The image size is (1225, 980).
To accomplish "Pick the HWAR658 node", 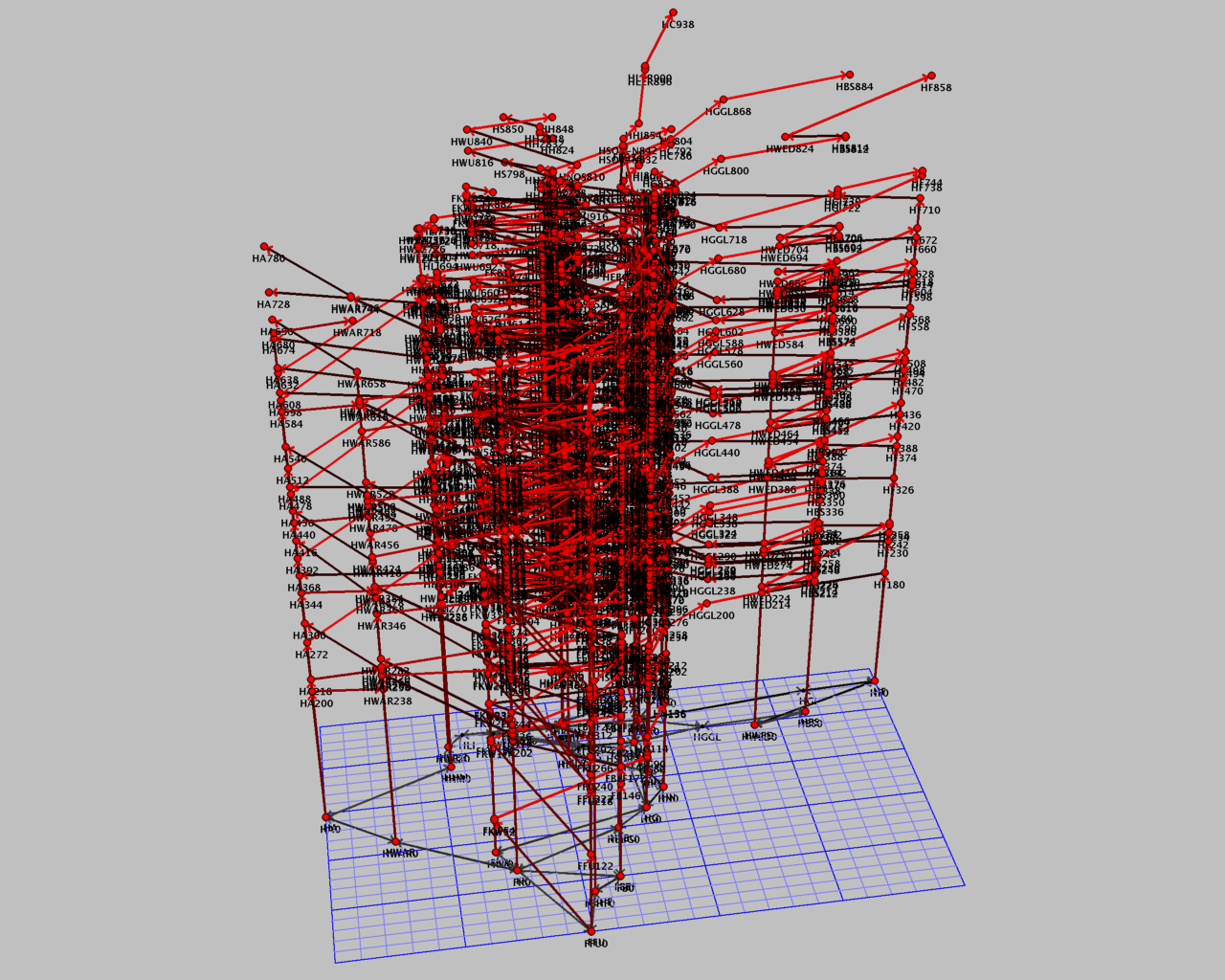I will pyautogui.click(x=357, y=372).
